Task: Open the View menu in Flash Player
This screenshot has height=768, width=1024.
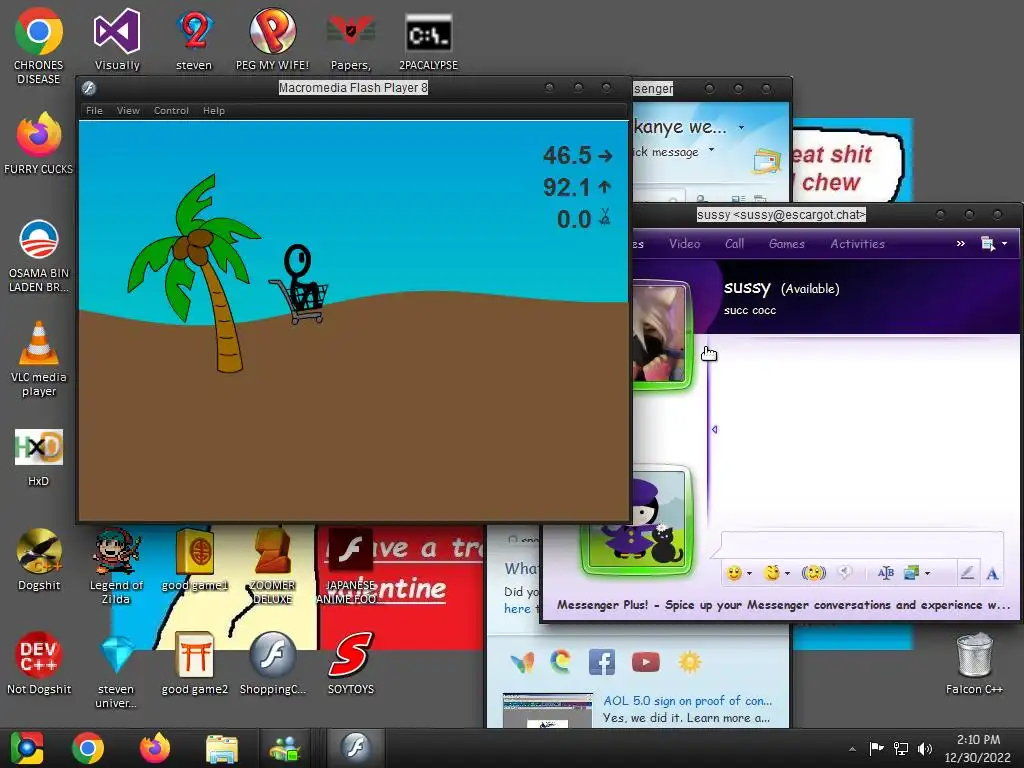Action: pyautogui.click(x=128, y=110)
